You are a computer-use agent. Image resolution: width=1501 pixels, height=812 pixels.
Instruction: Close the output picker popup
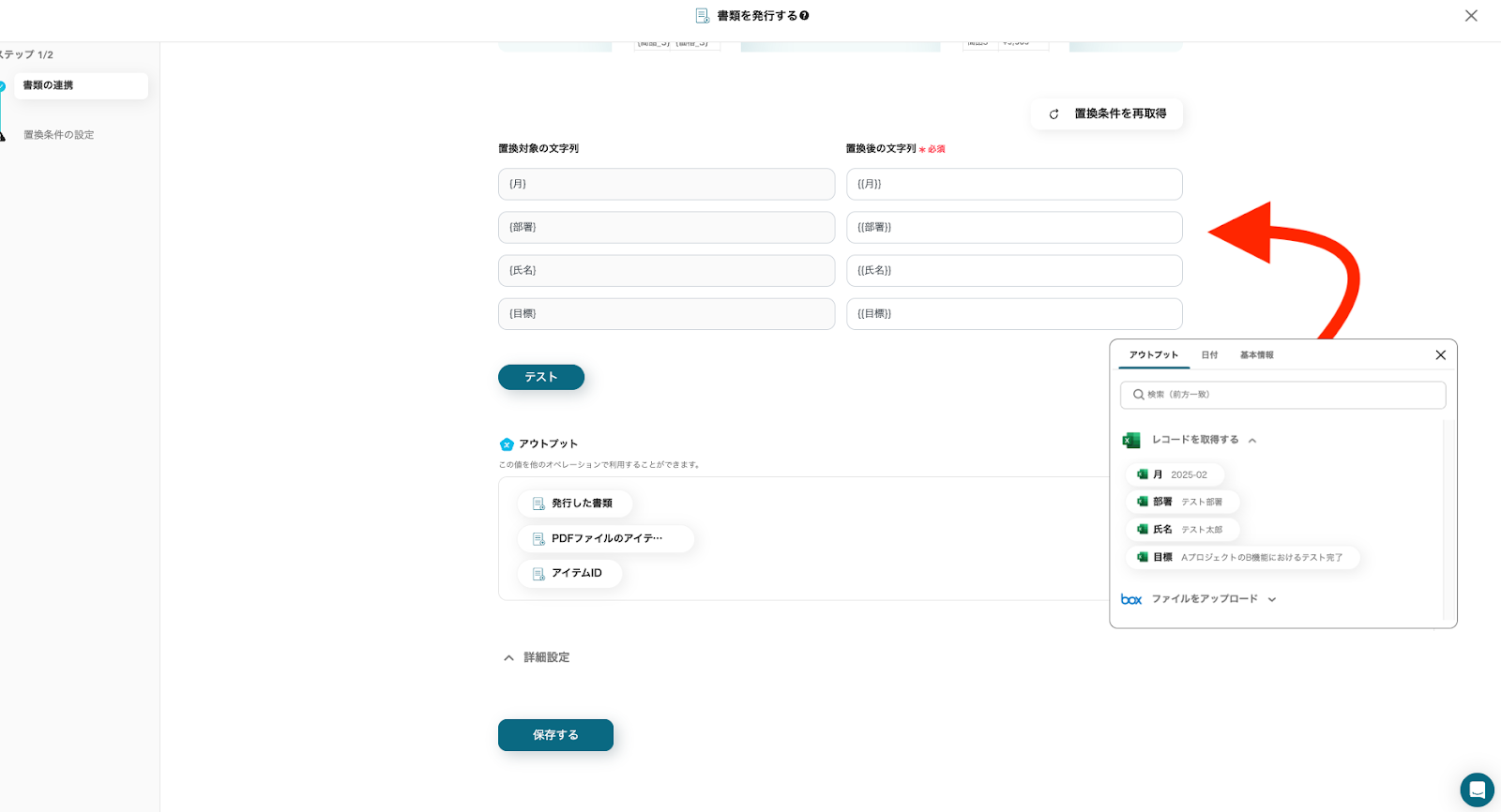click(1440, 355)
